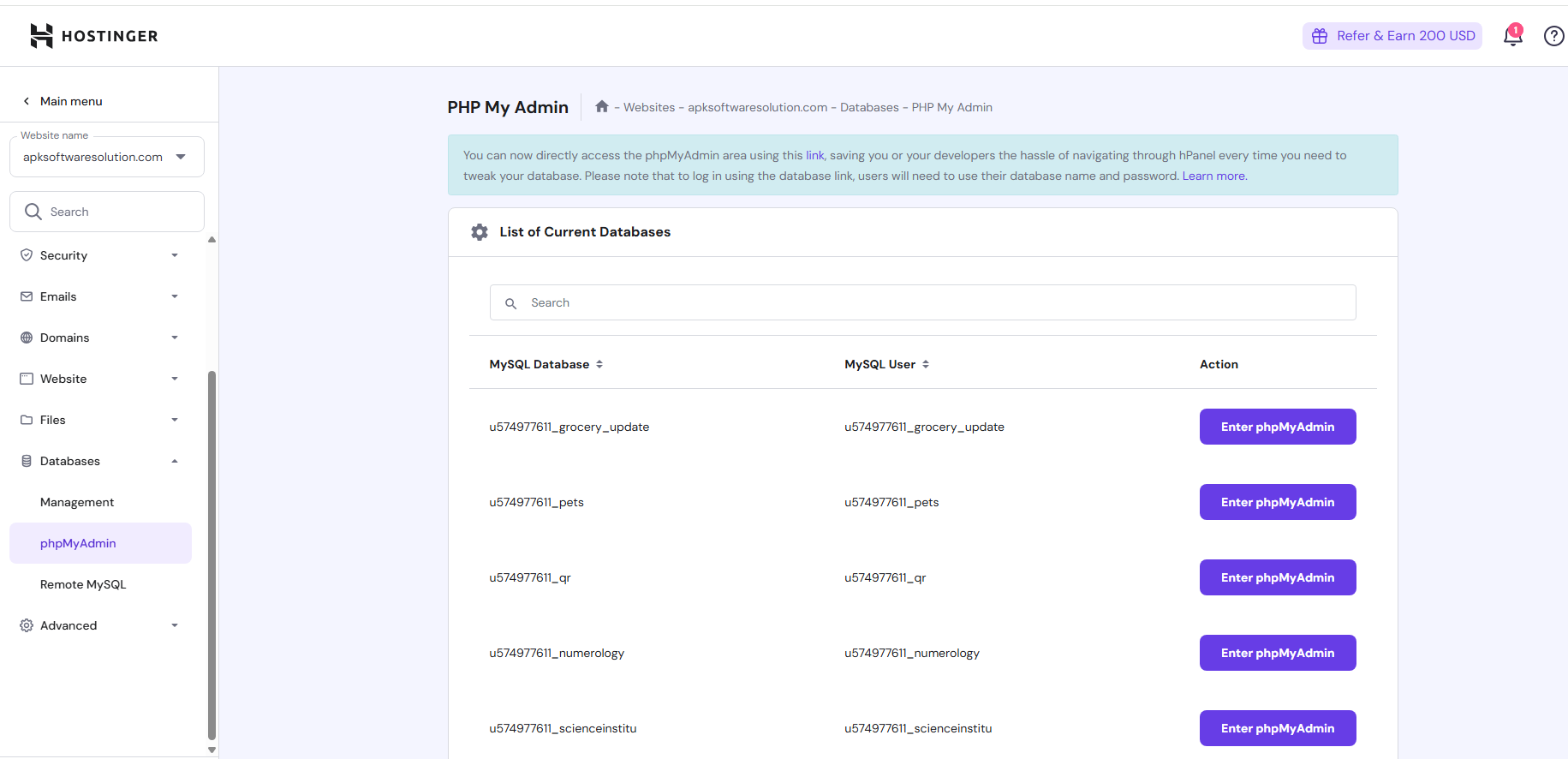This screenshot has width=1568, height=759.
Task: Click the Learn more link
Action: (x=1213, y=176)
